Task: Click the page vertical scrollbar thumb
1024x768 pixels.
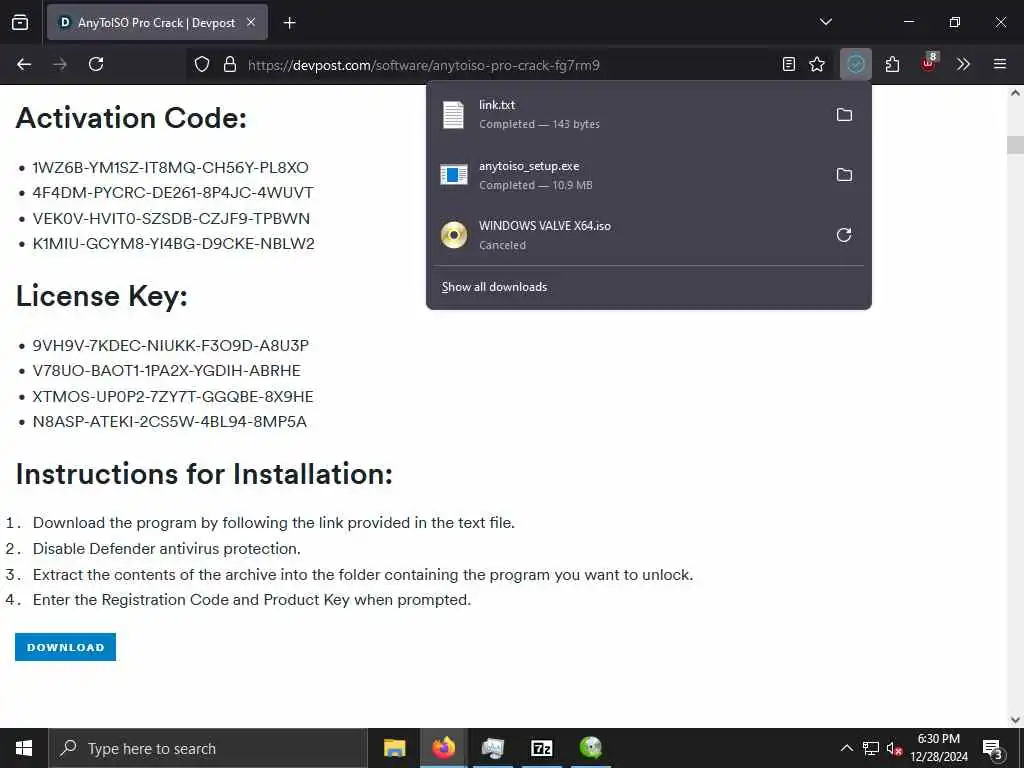Action: (1015, 144)
